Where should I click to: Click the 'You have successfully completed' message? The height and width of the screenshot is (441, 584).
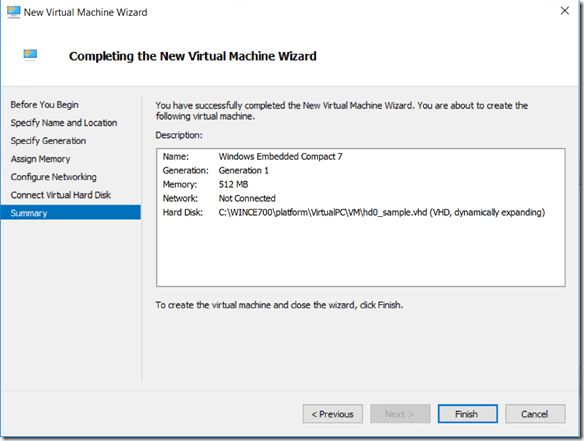tap(342, 111)
